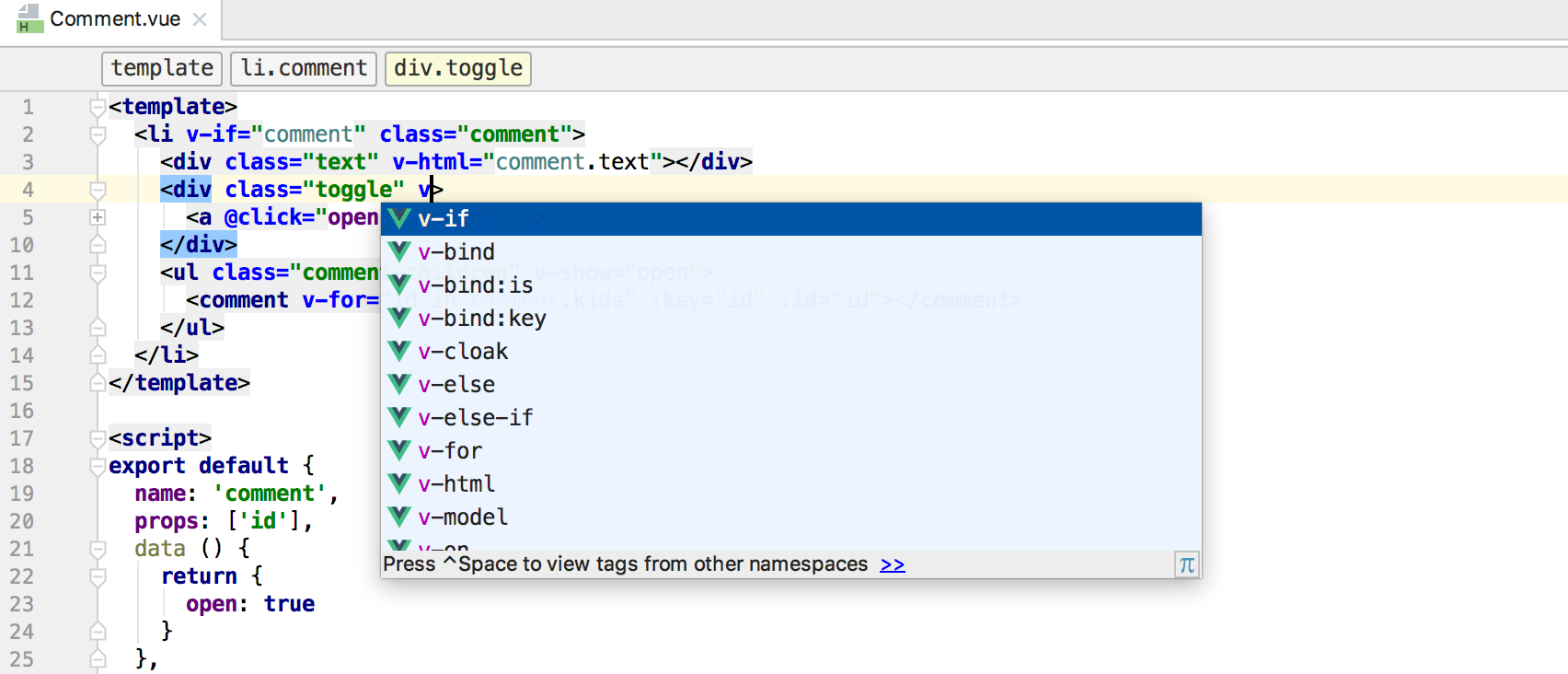Select v-bind:key in the autocomplete popup
Screen dimensions: 1568x674
(x=791, y=319)
